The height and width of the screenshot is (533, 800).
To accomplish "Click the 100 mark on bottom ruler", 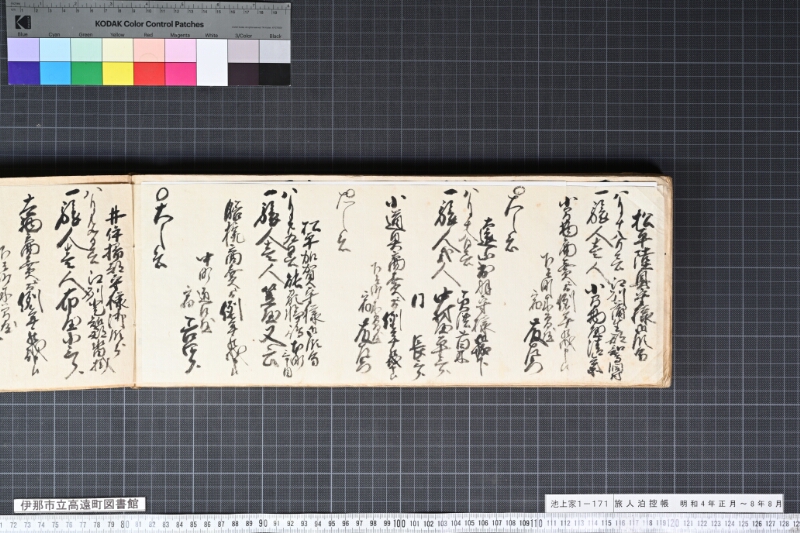I will (399, 524).
